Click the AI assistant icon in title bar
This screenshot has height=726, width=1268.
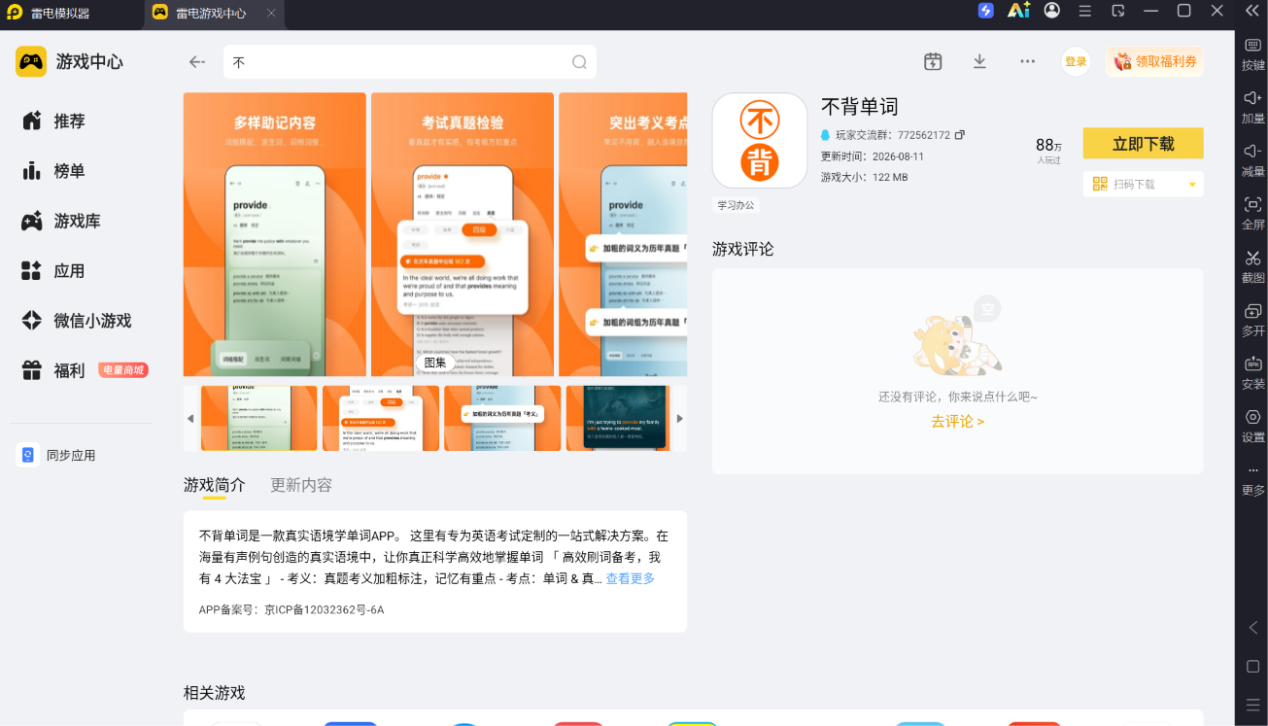tap(1019, 11)
